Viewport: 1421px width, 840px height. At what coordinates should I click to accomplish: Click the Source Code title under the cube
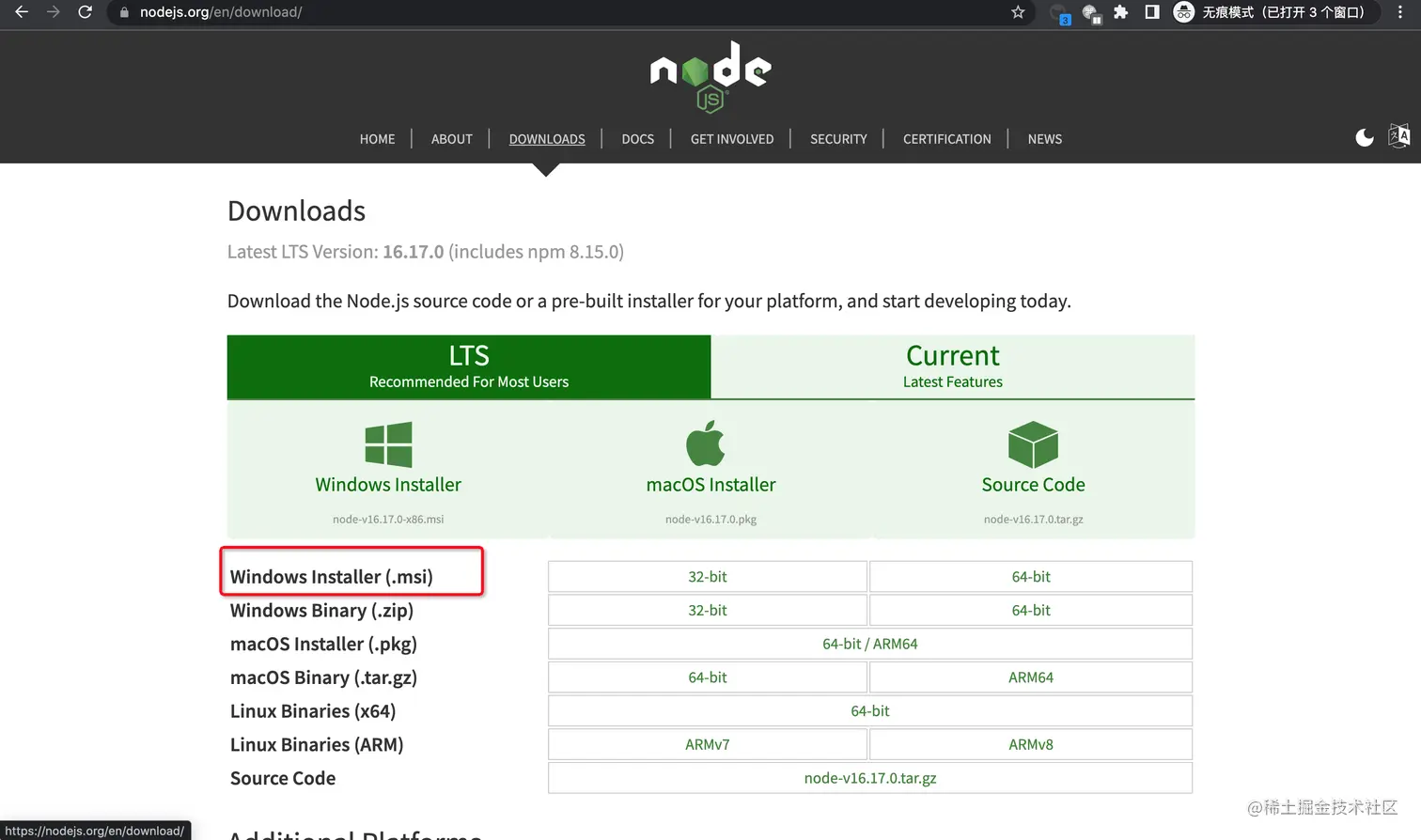(x=1034, y=485)
